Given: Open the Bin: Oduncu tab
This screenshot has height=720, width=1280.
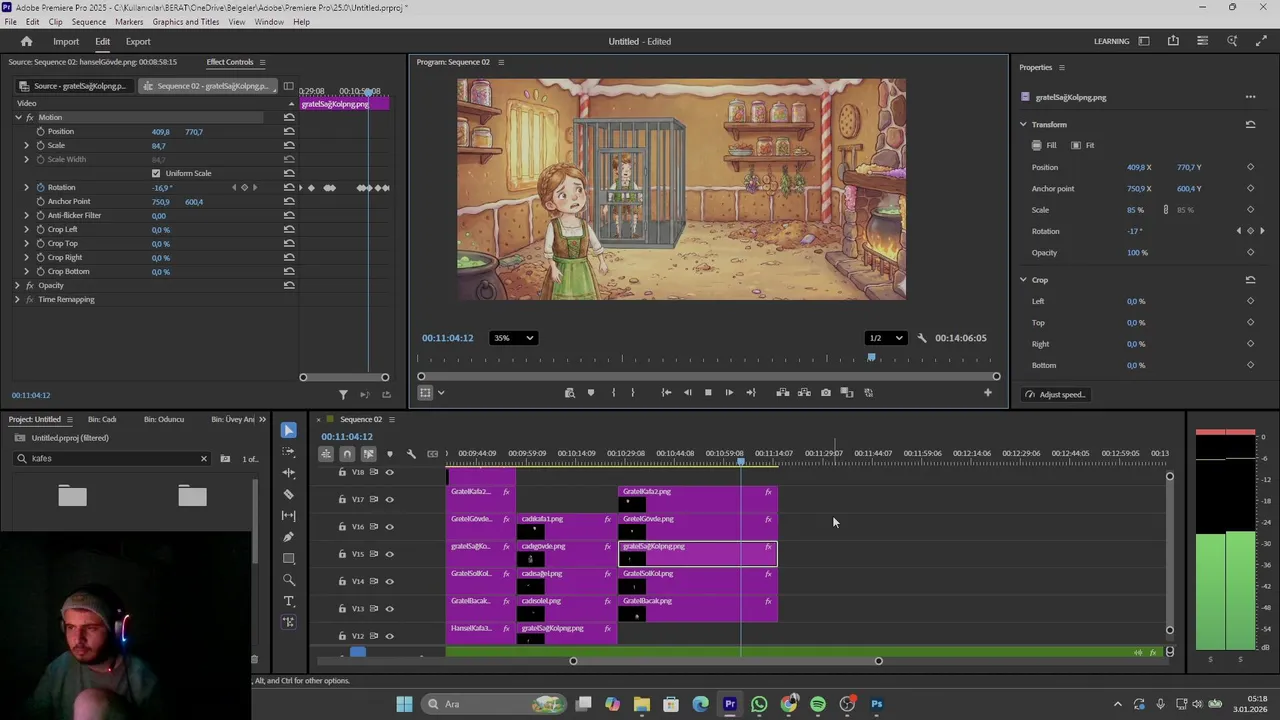Looking at the screenshot, I should [164, 420].
